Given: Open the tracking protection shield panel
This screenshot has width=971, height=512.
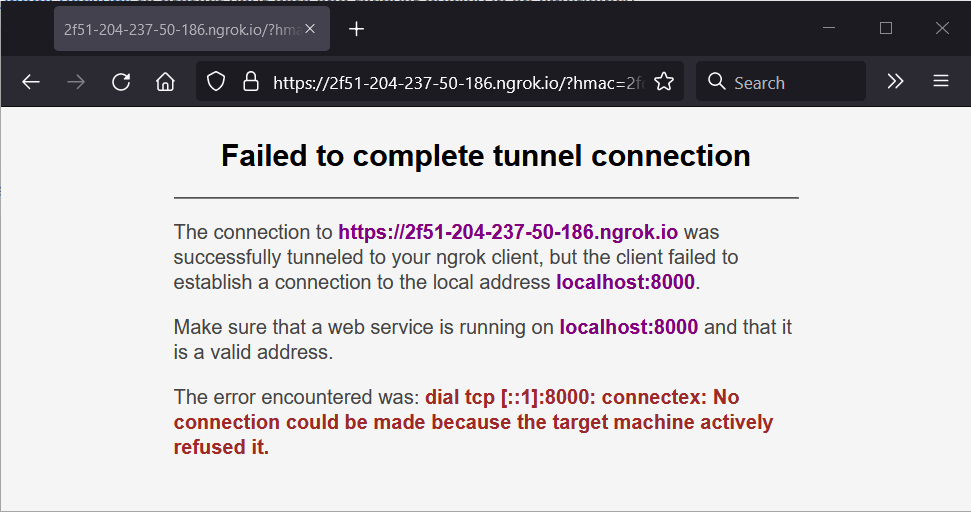Looking at the screenshot, I should tap(216, 83).
